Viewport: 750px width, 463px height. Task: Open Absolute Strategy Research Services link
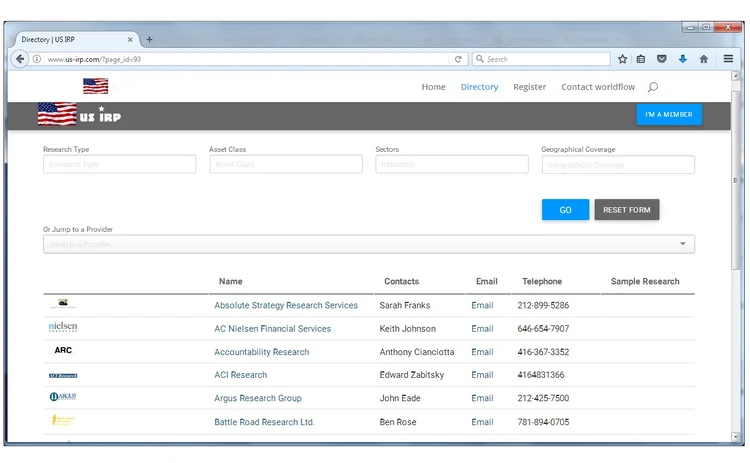tap(286, 305)
